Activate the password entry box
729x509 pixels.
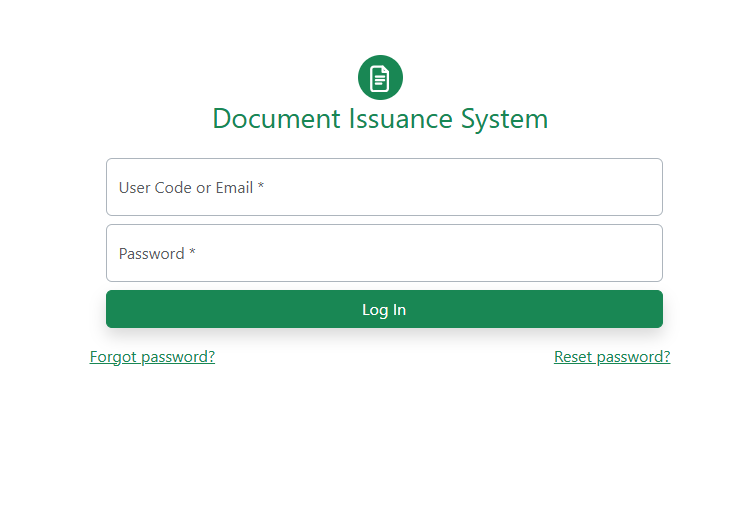(384, 253)
